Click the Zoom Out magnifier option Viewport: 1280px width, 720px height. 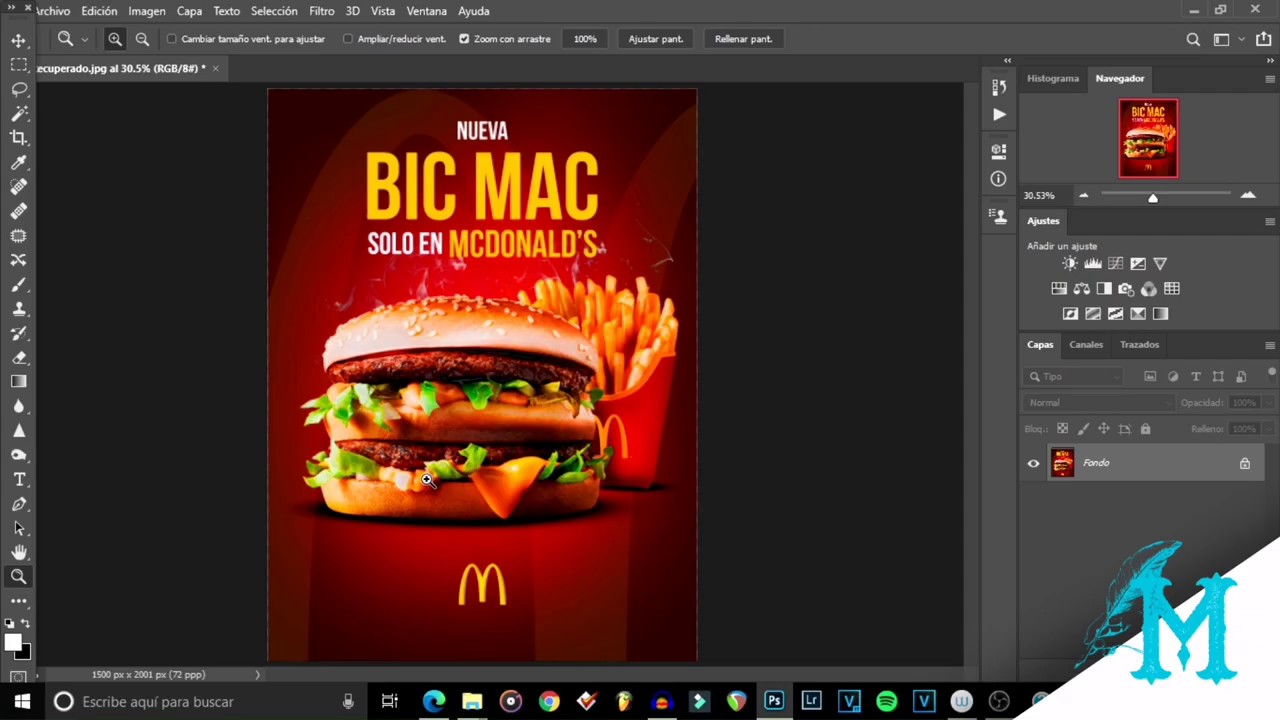click(142, 39)
